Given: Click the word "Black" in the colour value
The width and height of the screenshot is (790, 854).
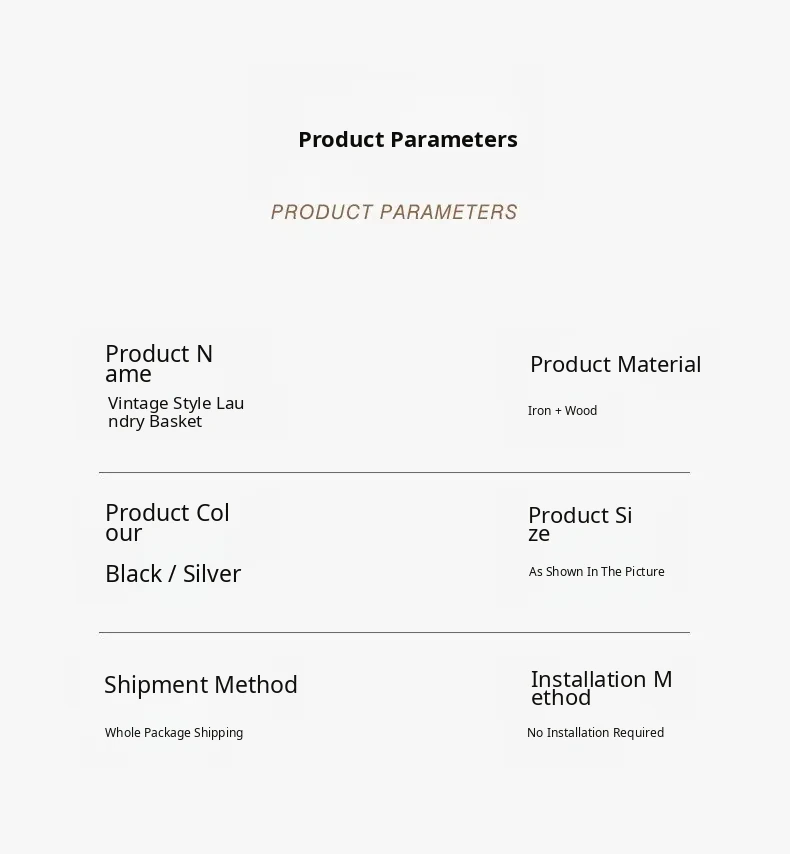Looking at the screenshot, I should click(133, 574).
